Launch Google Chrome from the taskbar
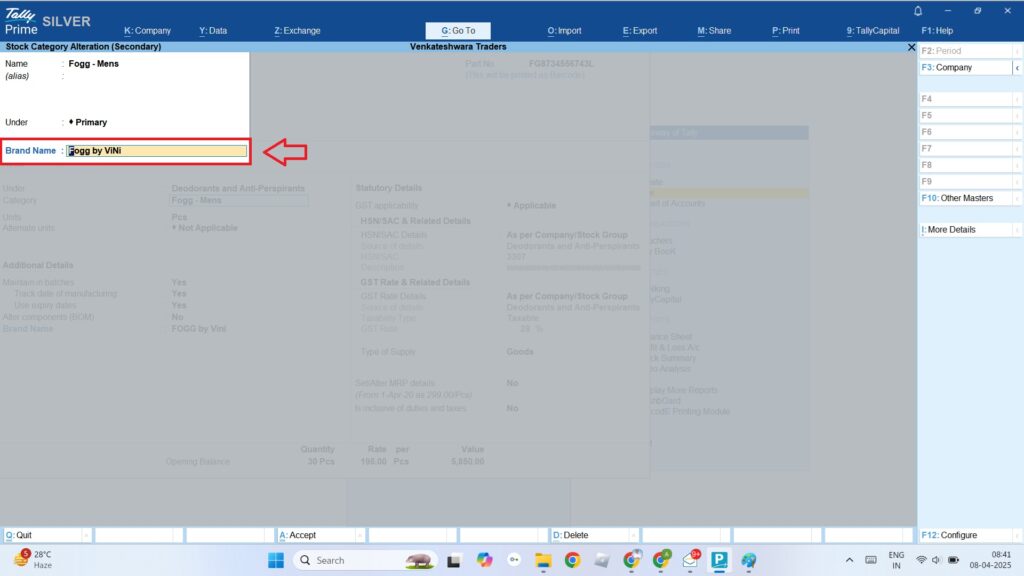Viewport: 1024px width, 576px height. [x=574, y=560]
